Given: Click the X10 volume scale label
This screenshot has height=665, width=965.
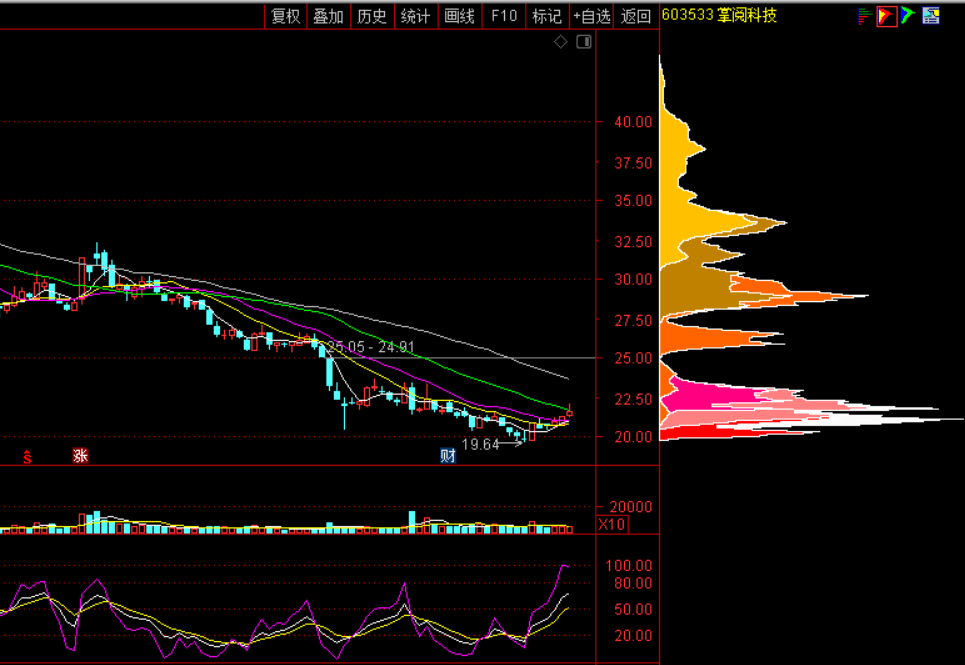Looking at the screenshot, I should click(612, 525).
